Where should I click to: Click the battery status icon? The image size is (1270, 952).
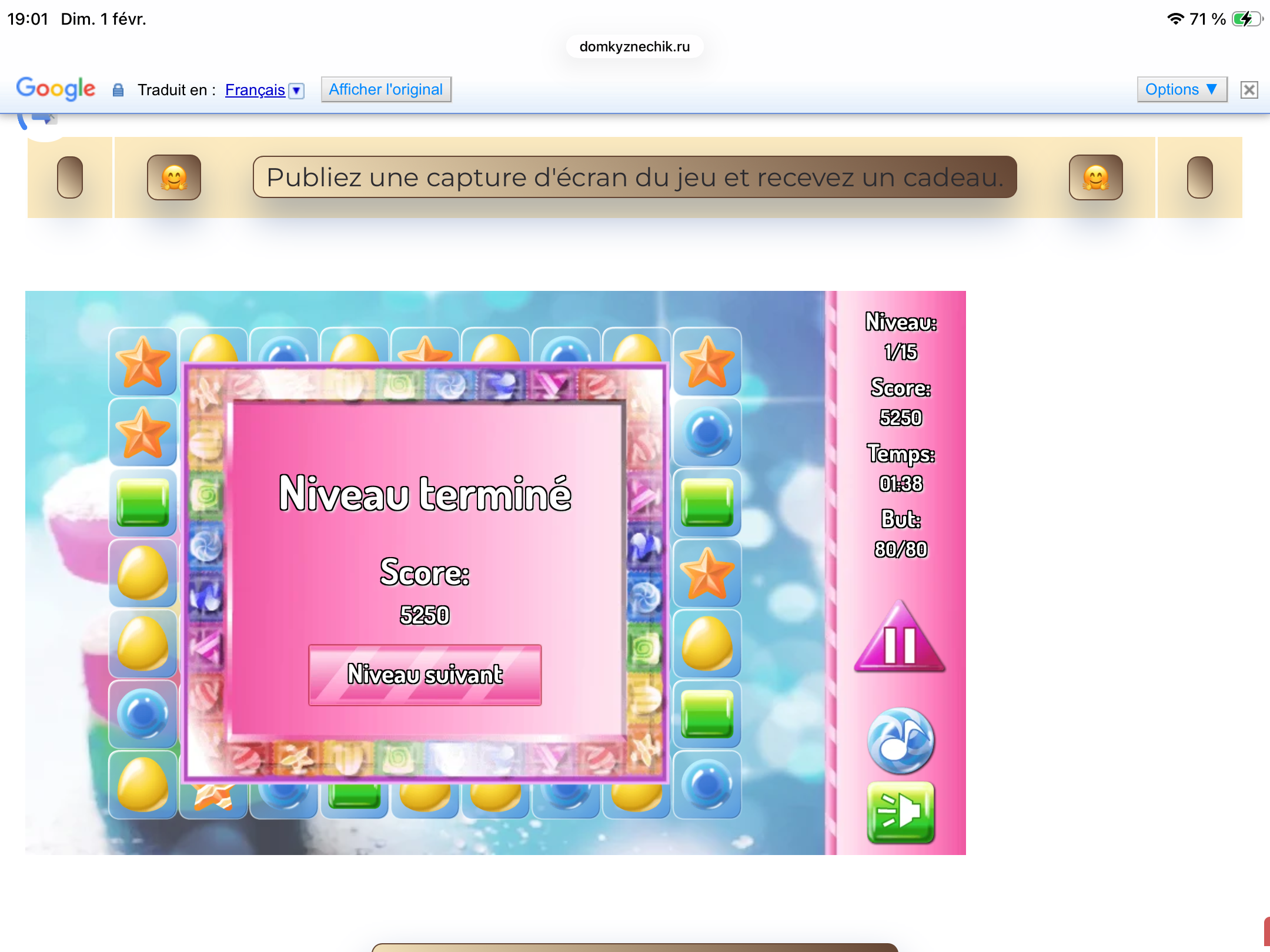click(x=1246, y=19)
